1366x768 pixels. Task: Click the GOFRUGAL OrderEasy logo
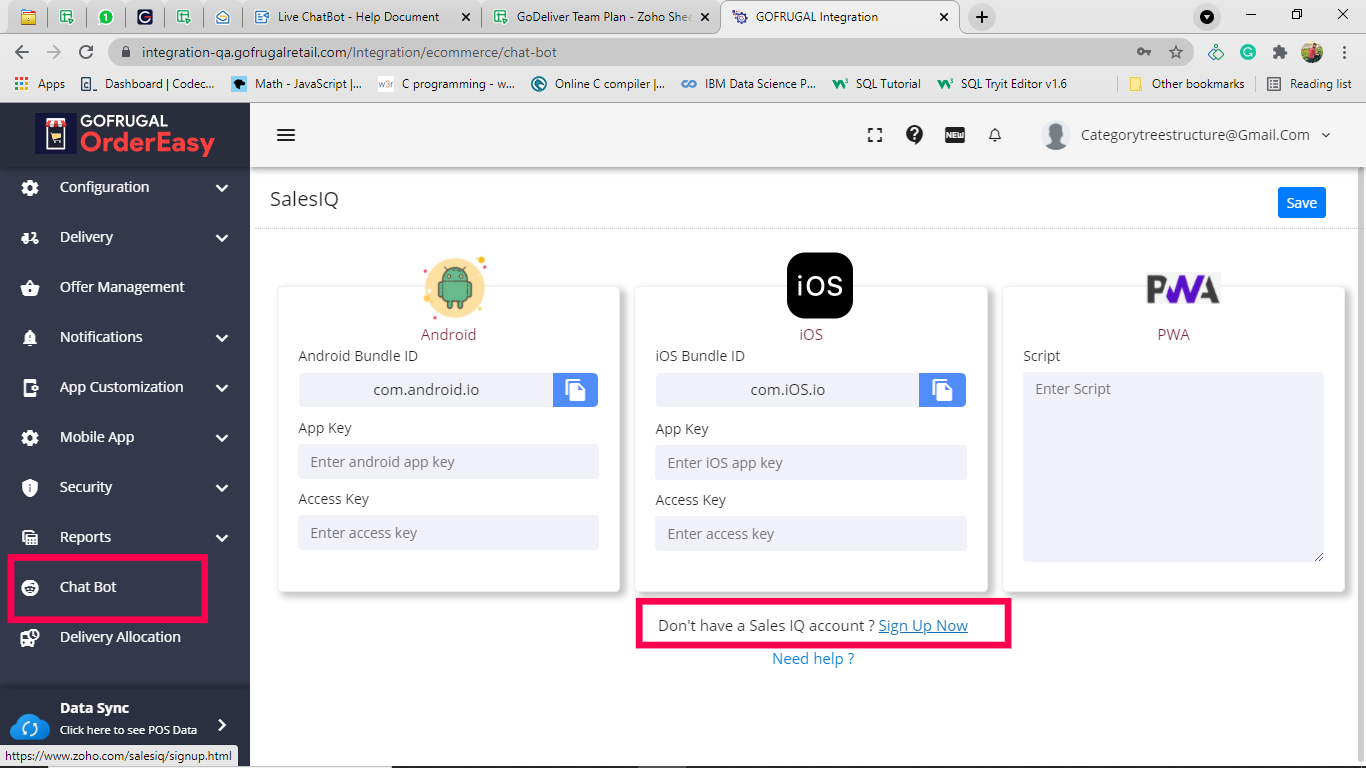click(x=125, y=133)
